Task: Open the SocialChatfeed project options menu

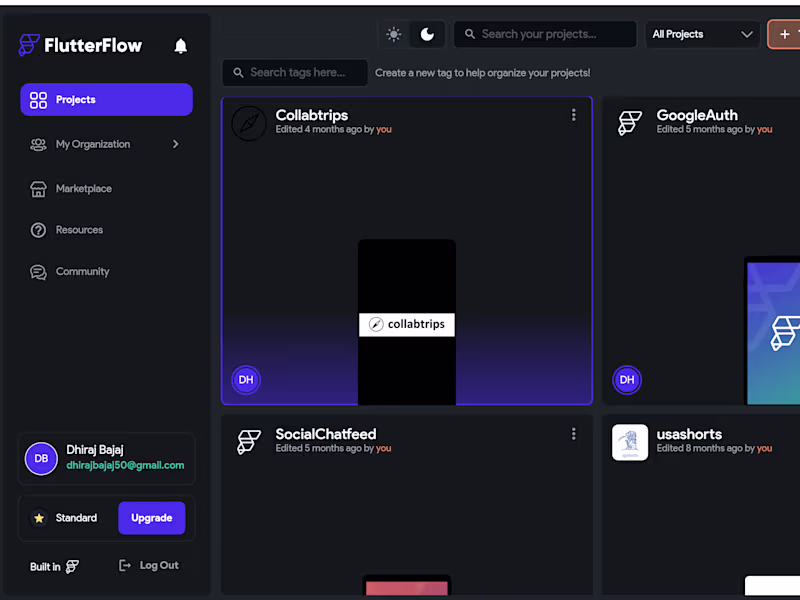Action: [x=574, y=434]
